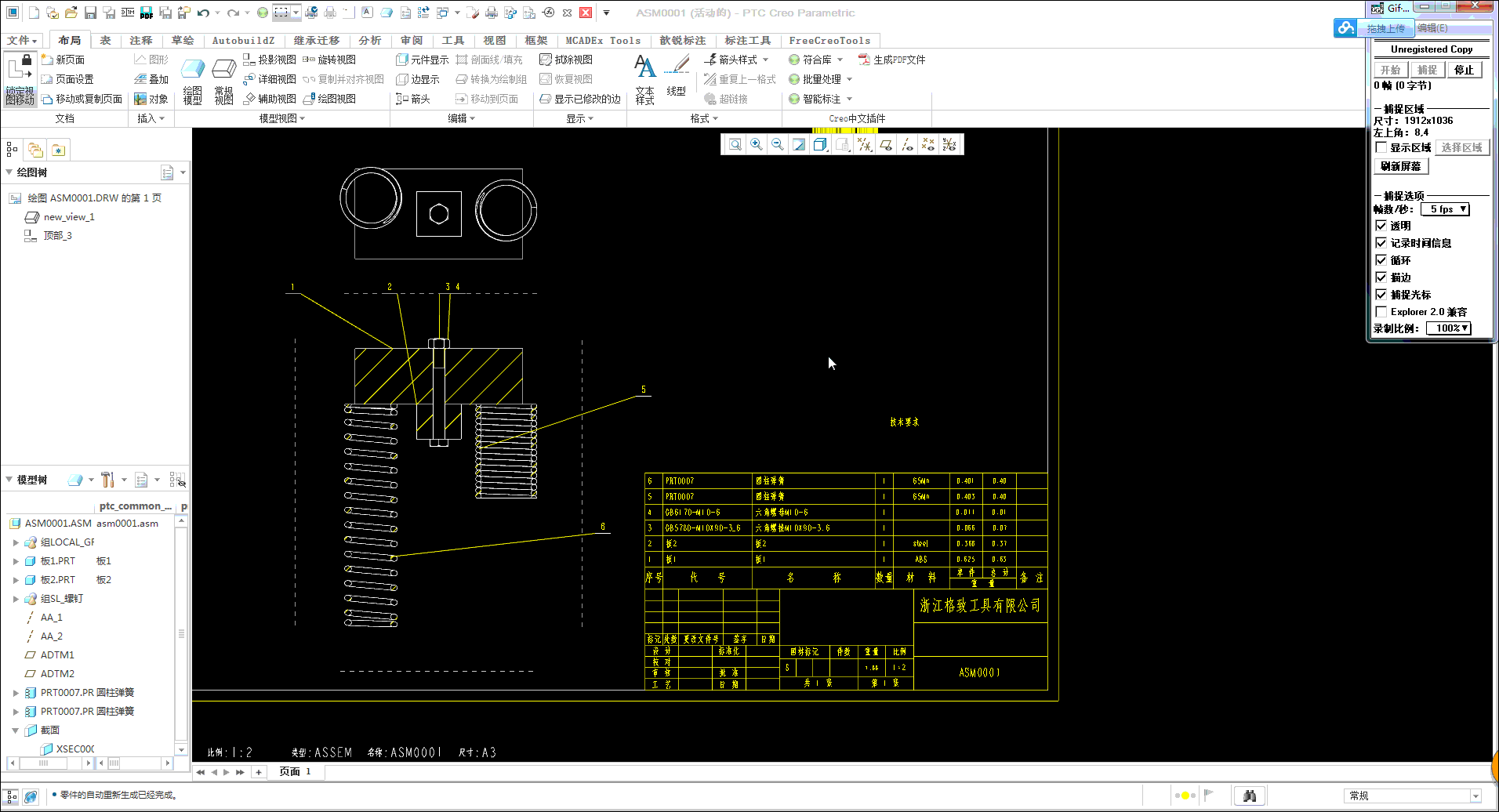1499x812 pixels.
Task: Expand the 组SL_螺钉 tree node
Action: pyautogui.click(x=16, y=599)
